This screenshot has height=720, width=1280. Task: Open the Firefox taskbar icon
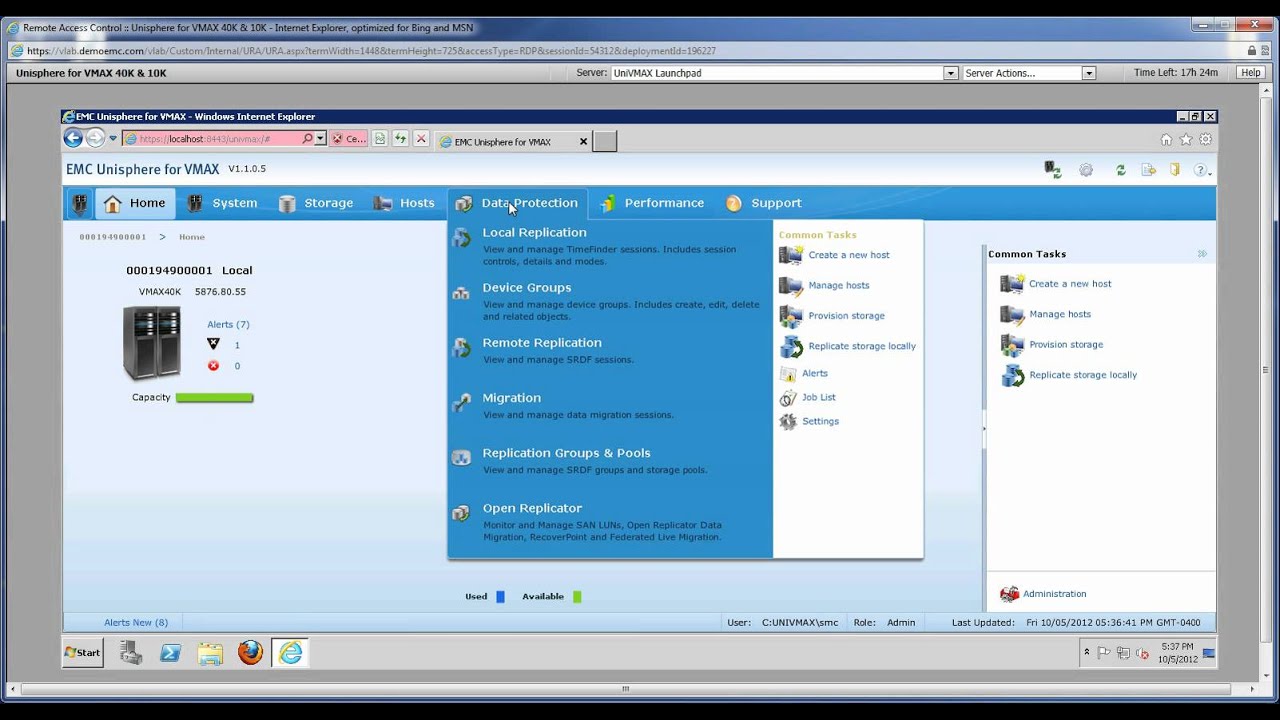click(x=250, y=653)
